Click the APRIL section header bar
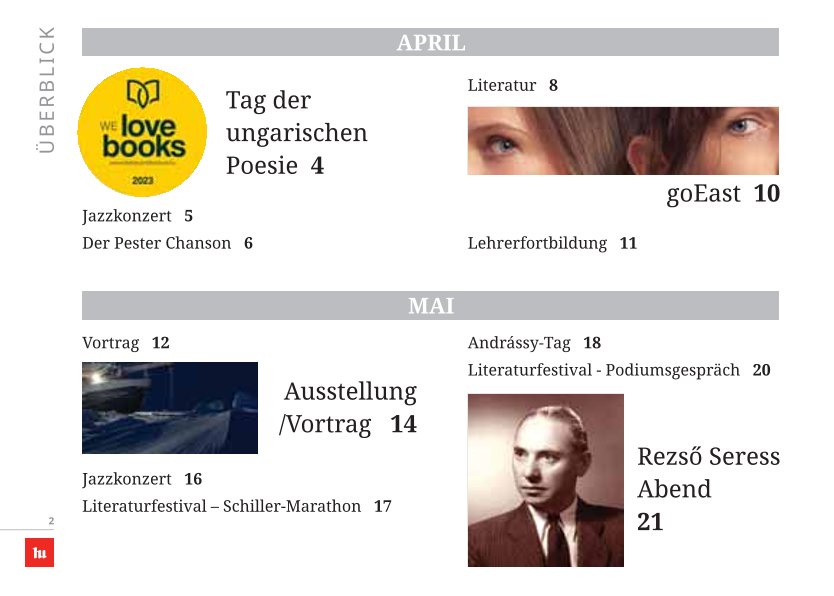This screenshot has width=834, height=596. (x=430, y=43)
